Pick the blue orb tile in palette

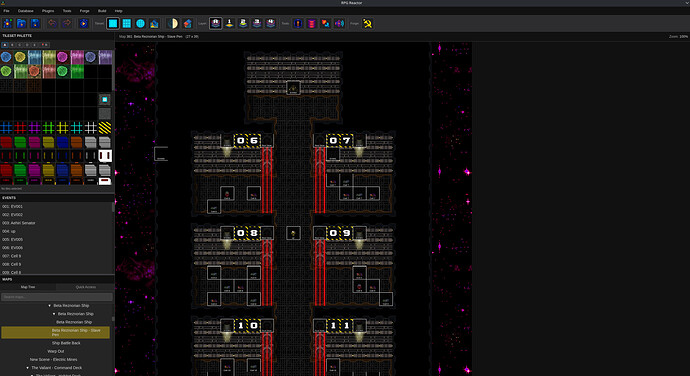[x=6, y=57]
